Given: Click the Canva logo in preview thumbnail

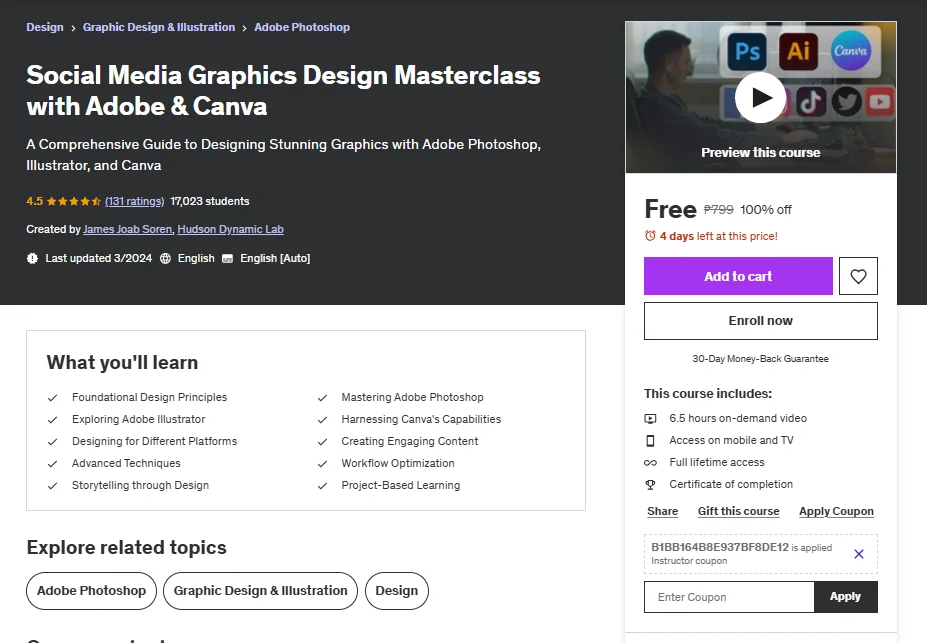Looking at the screenshot, I should (x=850, y=51).
